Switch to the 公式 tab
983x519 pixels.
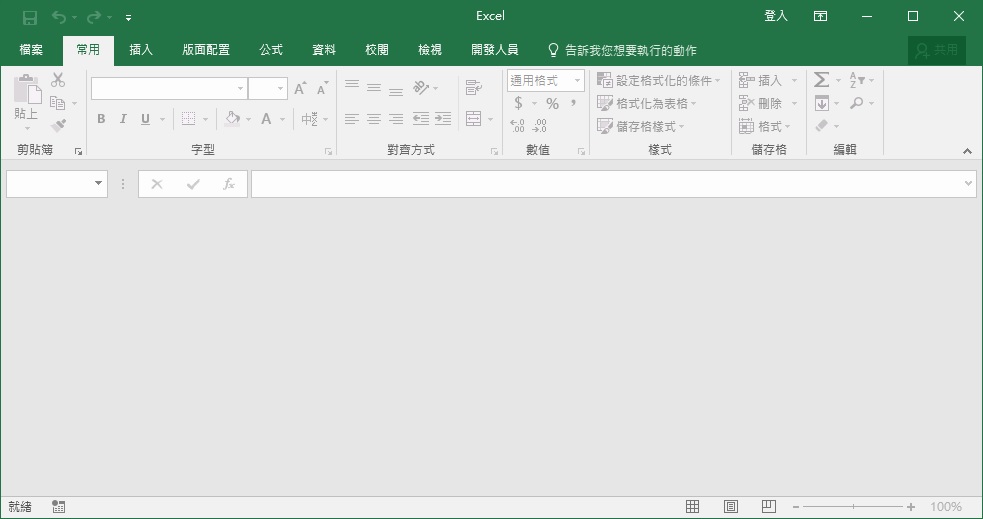271,50
